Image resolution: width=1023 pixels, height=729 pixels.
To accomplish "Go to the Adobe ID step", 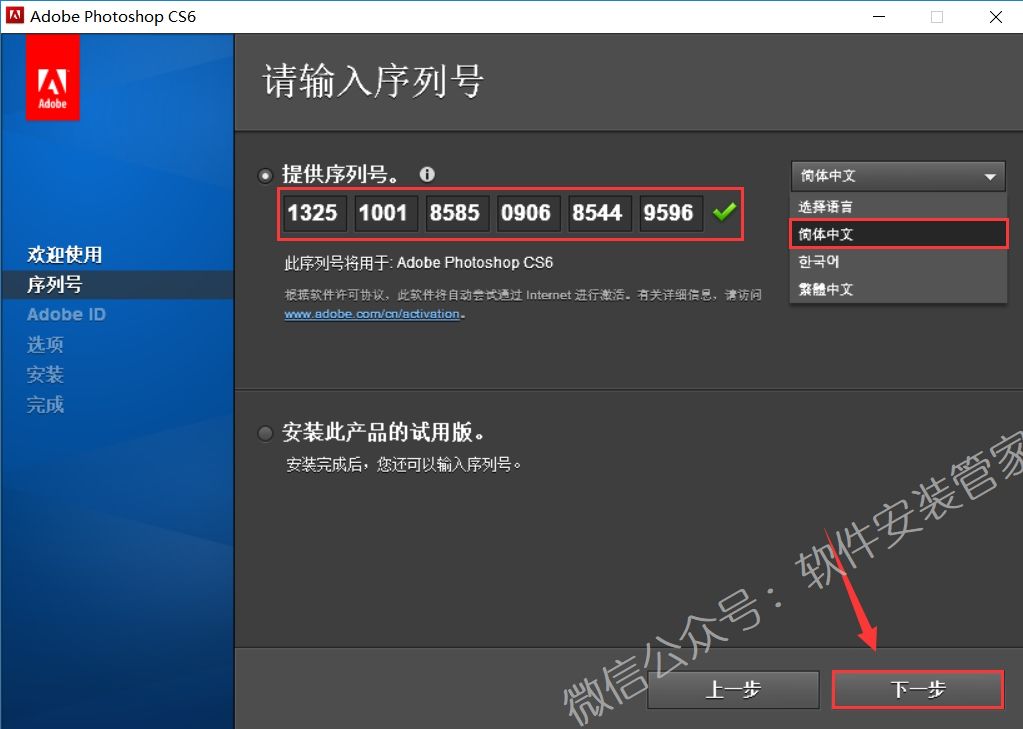I will tap(66, 314).
